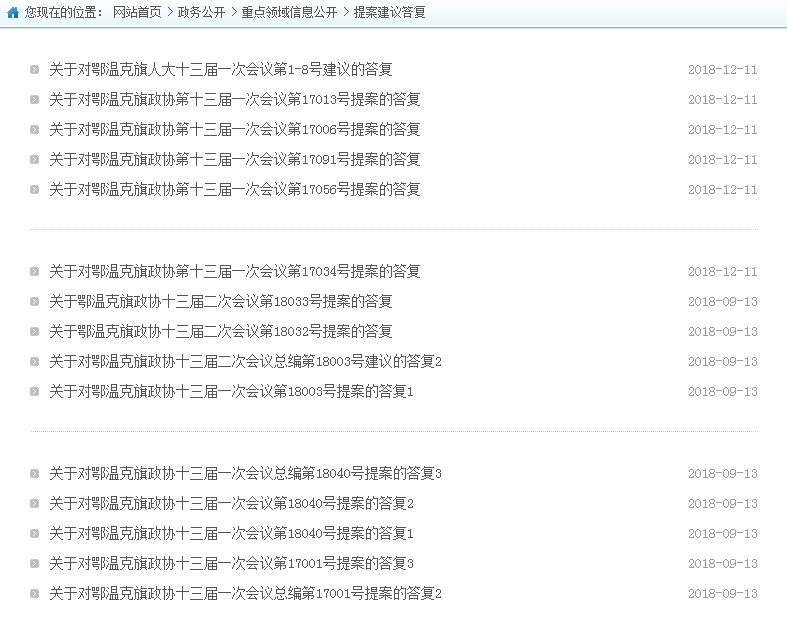Open 政务公开 in the breadcrumb
787x622 pixels.
click(201, 13)
